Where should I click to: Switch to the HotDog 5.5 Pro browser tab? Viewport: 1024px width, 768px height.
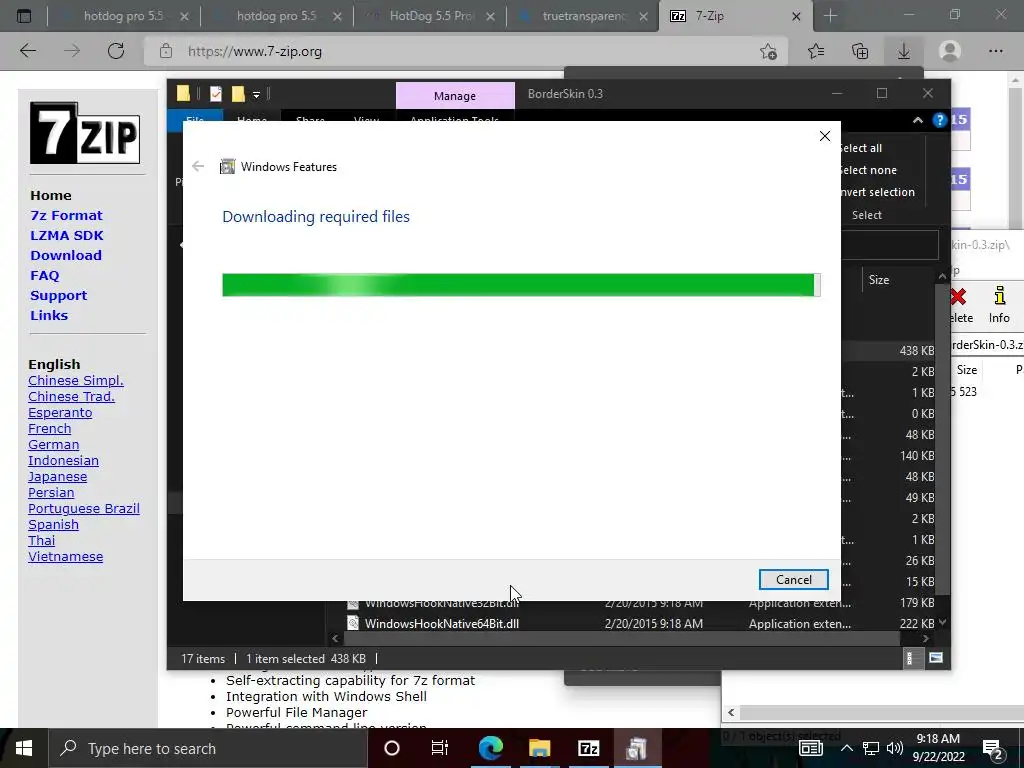pos(430,16)
